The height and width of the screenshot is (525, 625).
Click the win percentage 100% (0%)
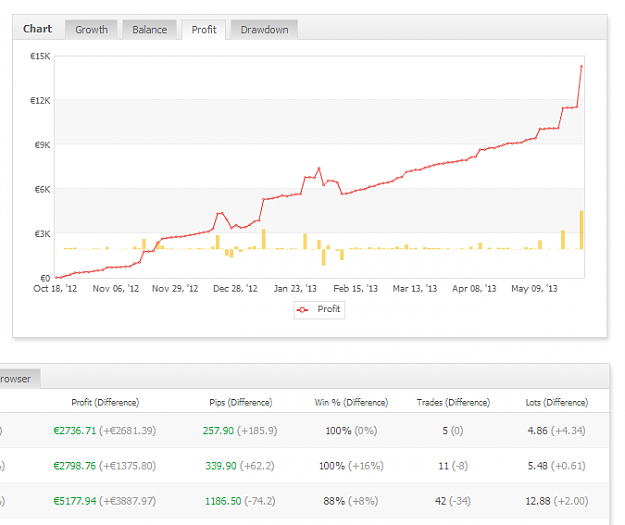coord(351,431)
